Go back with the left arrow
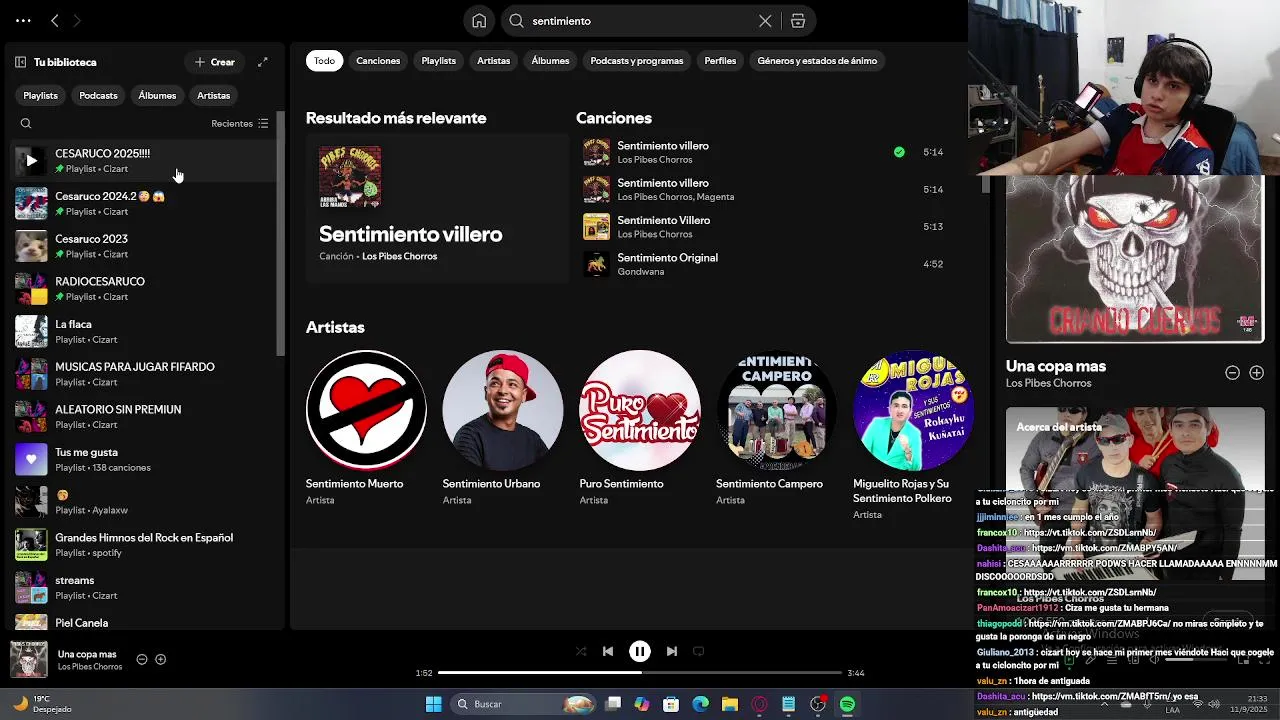1280x720 pixels. coord(55,20)
